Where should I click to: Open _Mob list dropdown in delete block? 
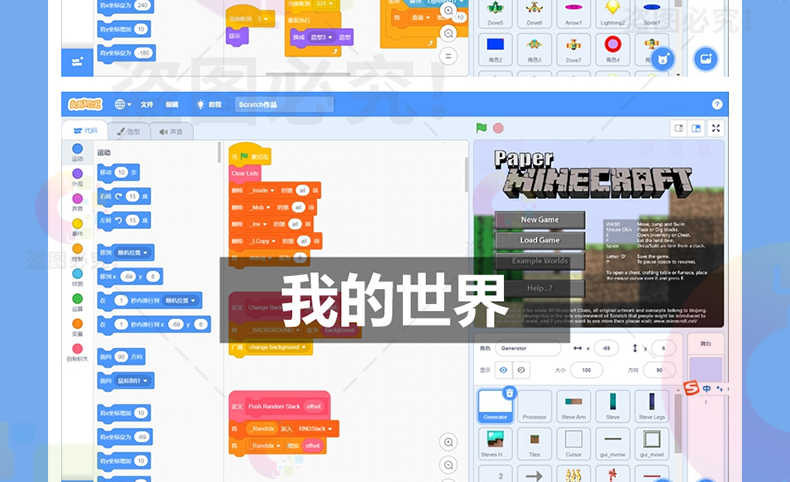point(260,208)
